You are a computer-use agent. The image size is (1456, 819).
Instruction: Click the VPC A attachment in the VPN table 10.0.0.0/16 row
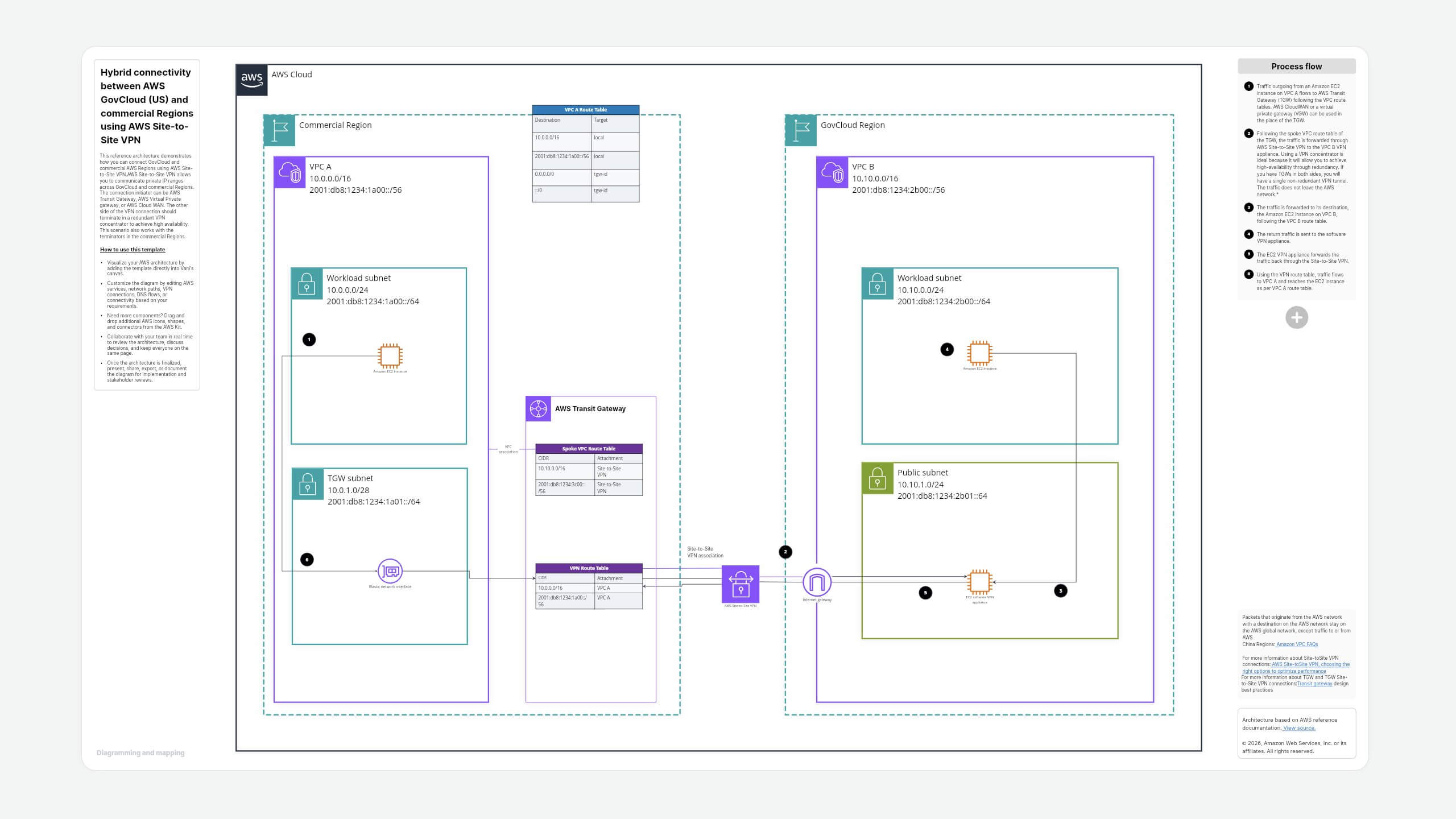point(619,588)
